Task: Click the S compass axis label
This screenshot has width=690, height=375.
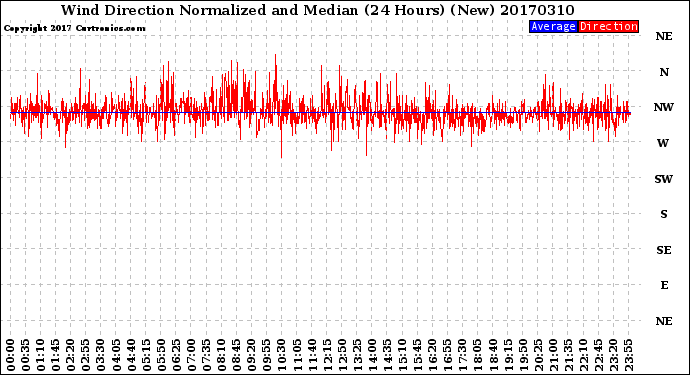Action: (664, 214)
